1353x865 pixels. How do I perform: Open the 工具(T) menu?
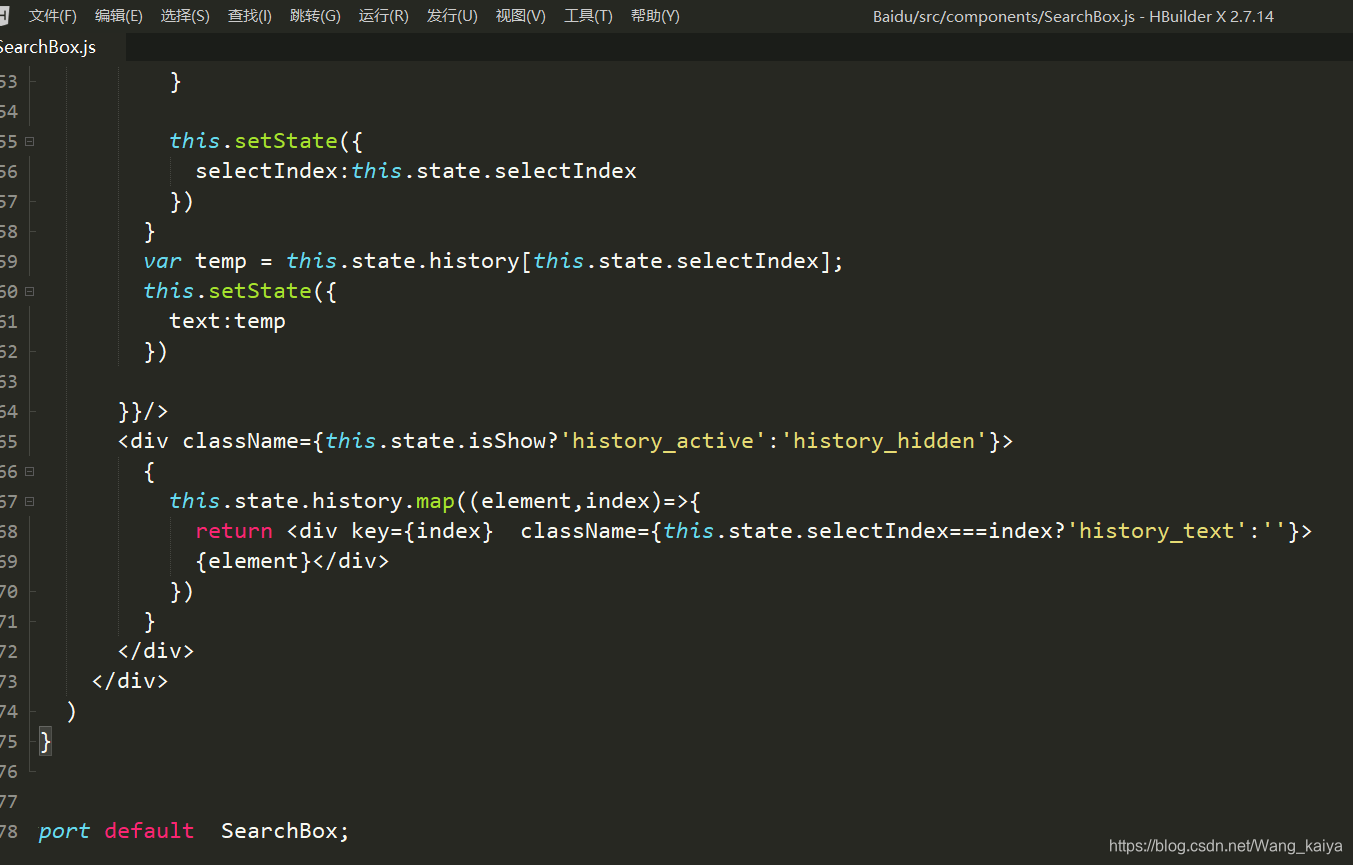tap(588, 16)
